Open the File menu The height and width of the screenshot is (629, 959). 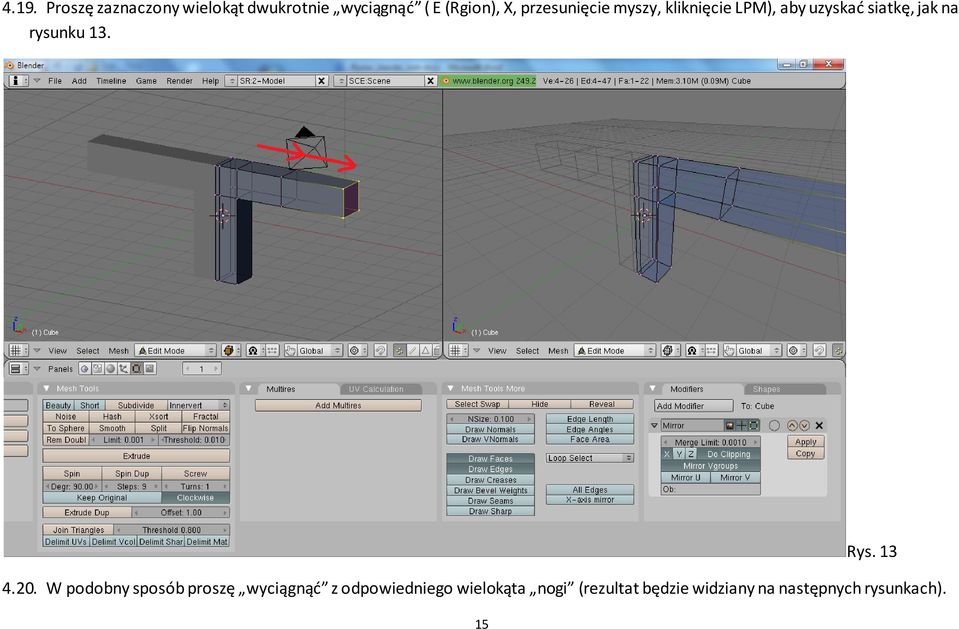pyautogui.click(x=55, y=81)
